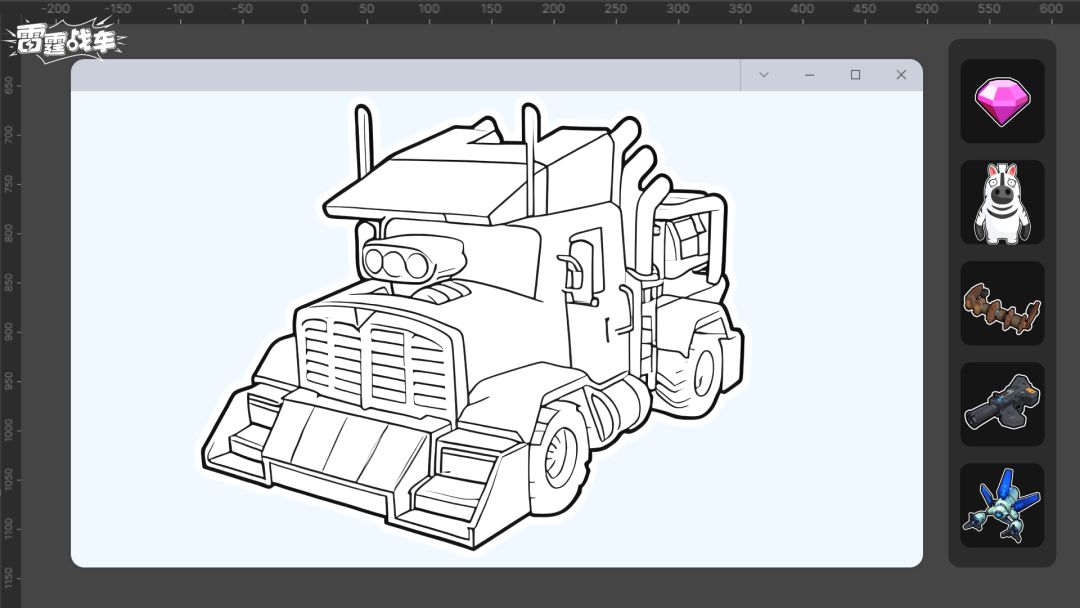Maximize the truck preview window
Screen dimensions: 1080x608
855,75
